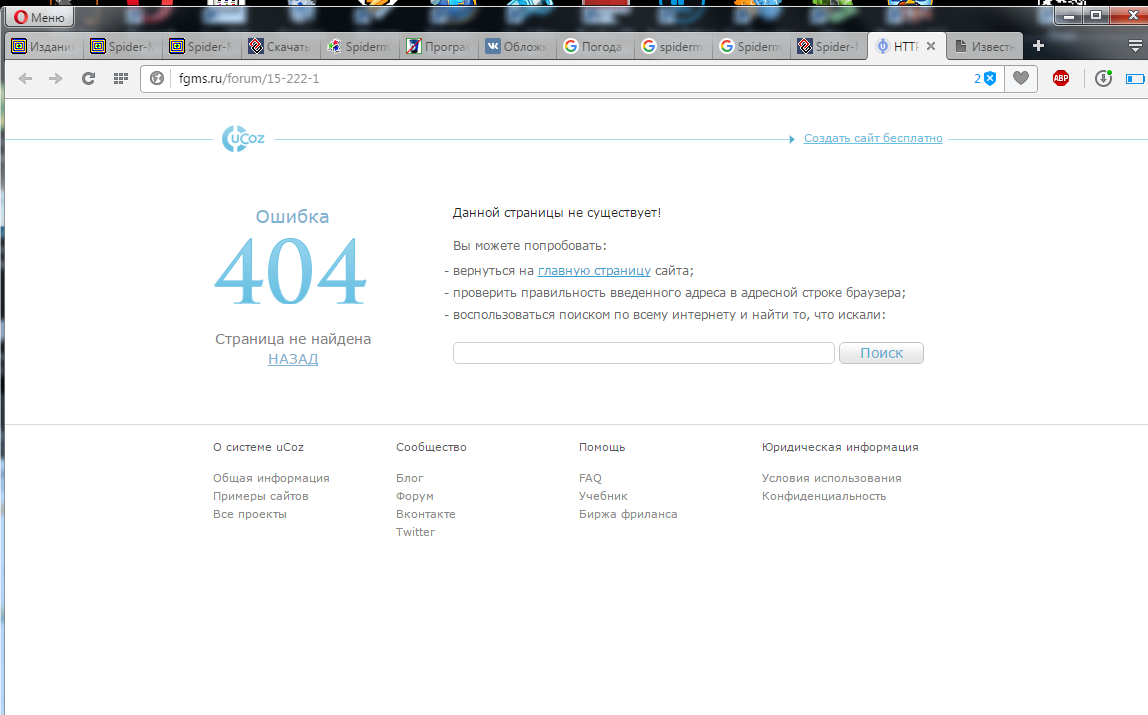Open the ABP Adblock Plus extension icon
The height and width of the screenshot is (715, 1148).
coord(1061,78)
